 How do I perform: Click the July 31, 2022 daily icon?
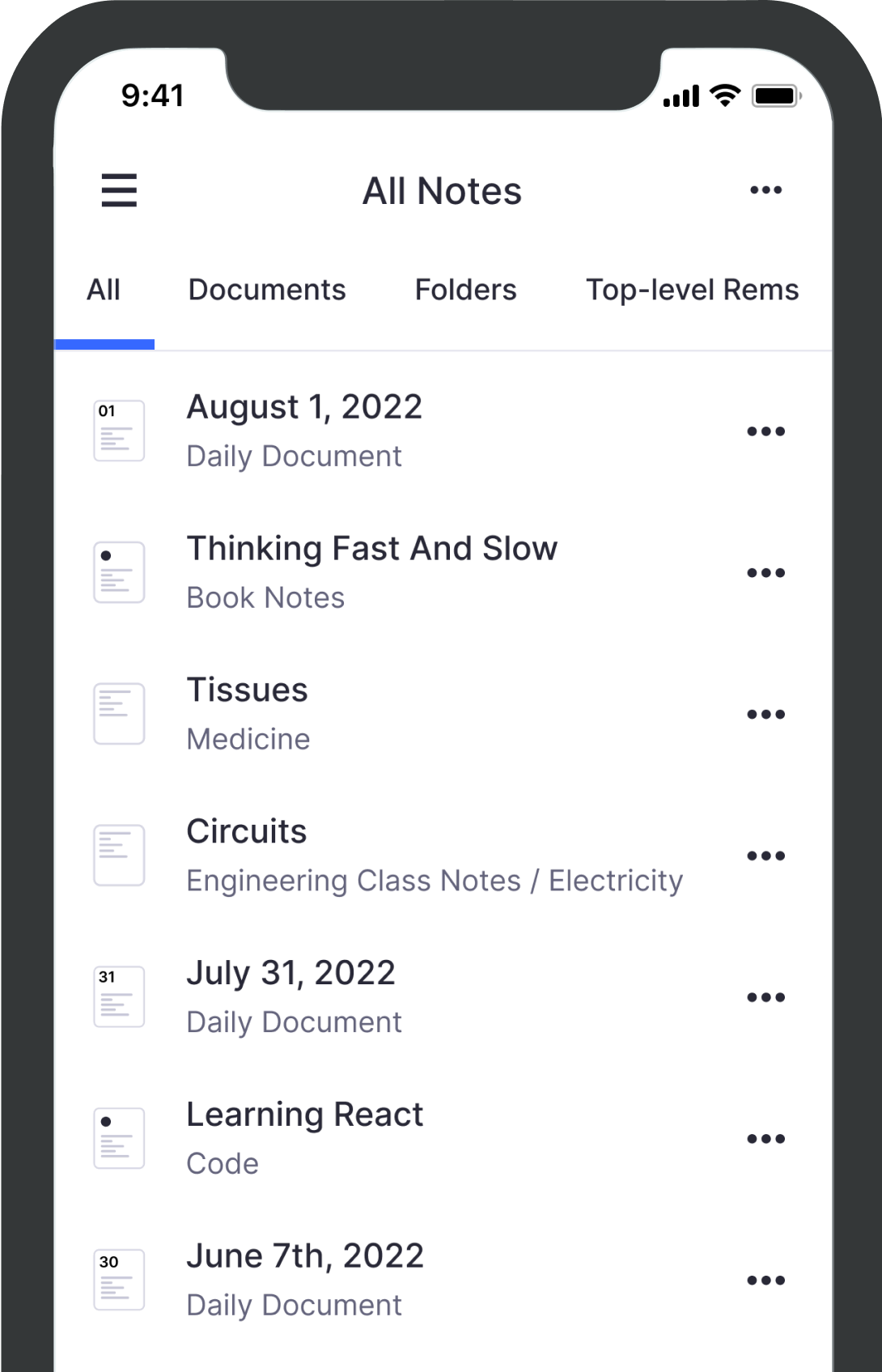point(119,997)
